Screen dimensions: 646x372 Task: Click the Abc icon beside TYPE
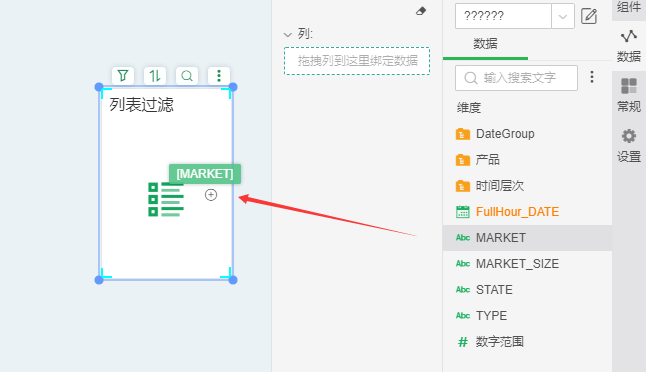click(463, 316)
